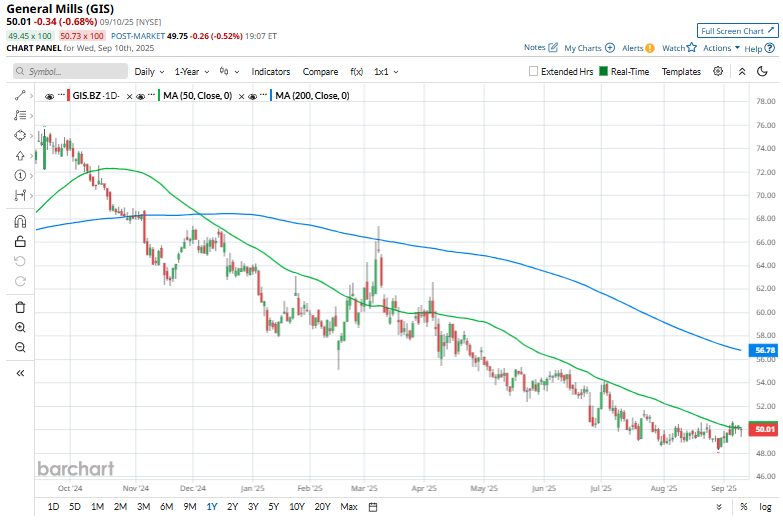This screenshot has width=783, height=525.
Task: Open chart settings gear
Action: click(x=718, y=71)
